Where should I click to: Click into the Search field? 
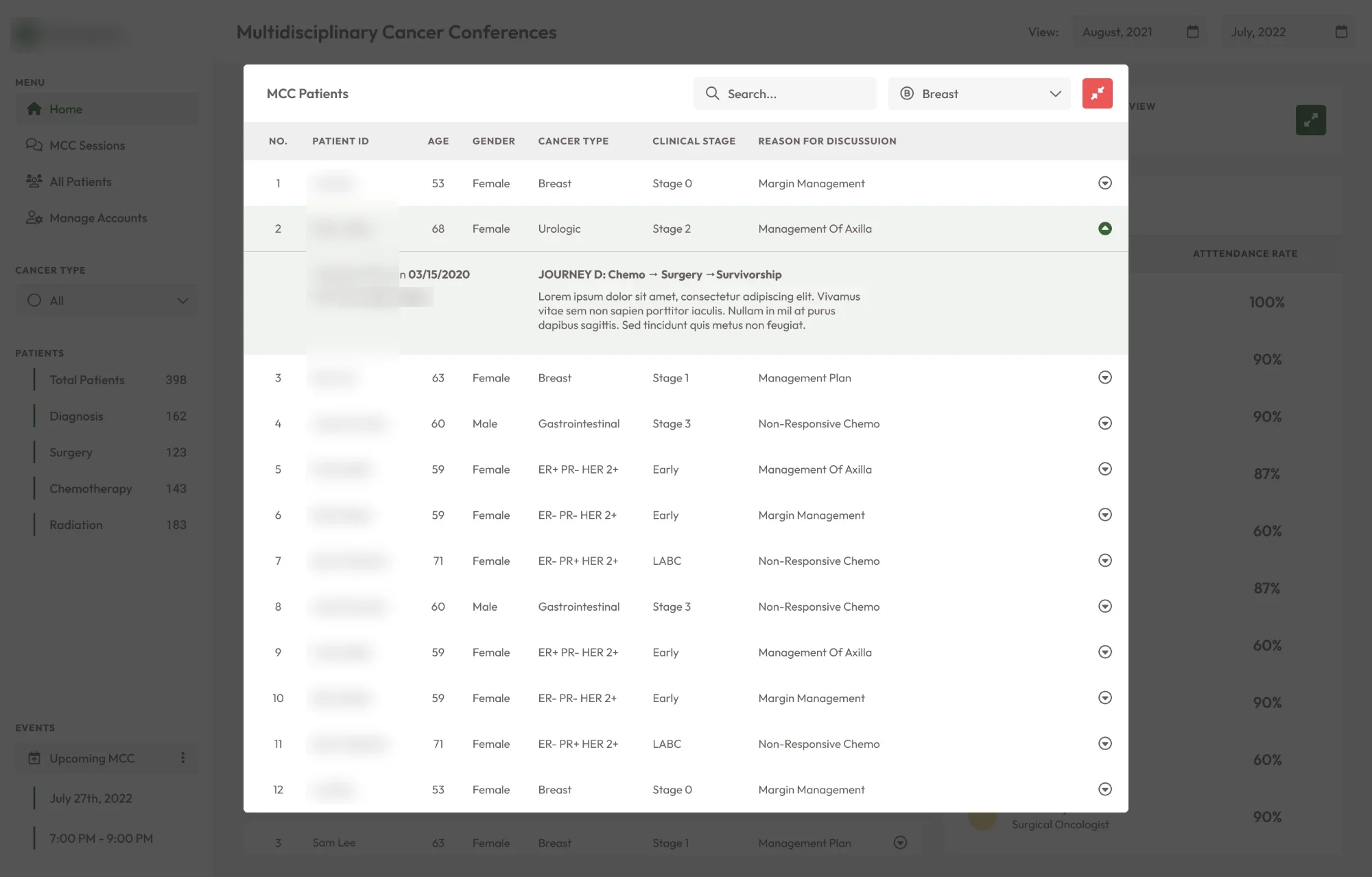pos(785,93)
